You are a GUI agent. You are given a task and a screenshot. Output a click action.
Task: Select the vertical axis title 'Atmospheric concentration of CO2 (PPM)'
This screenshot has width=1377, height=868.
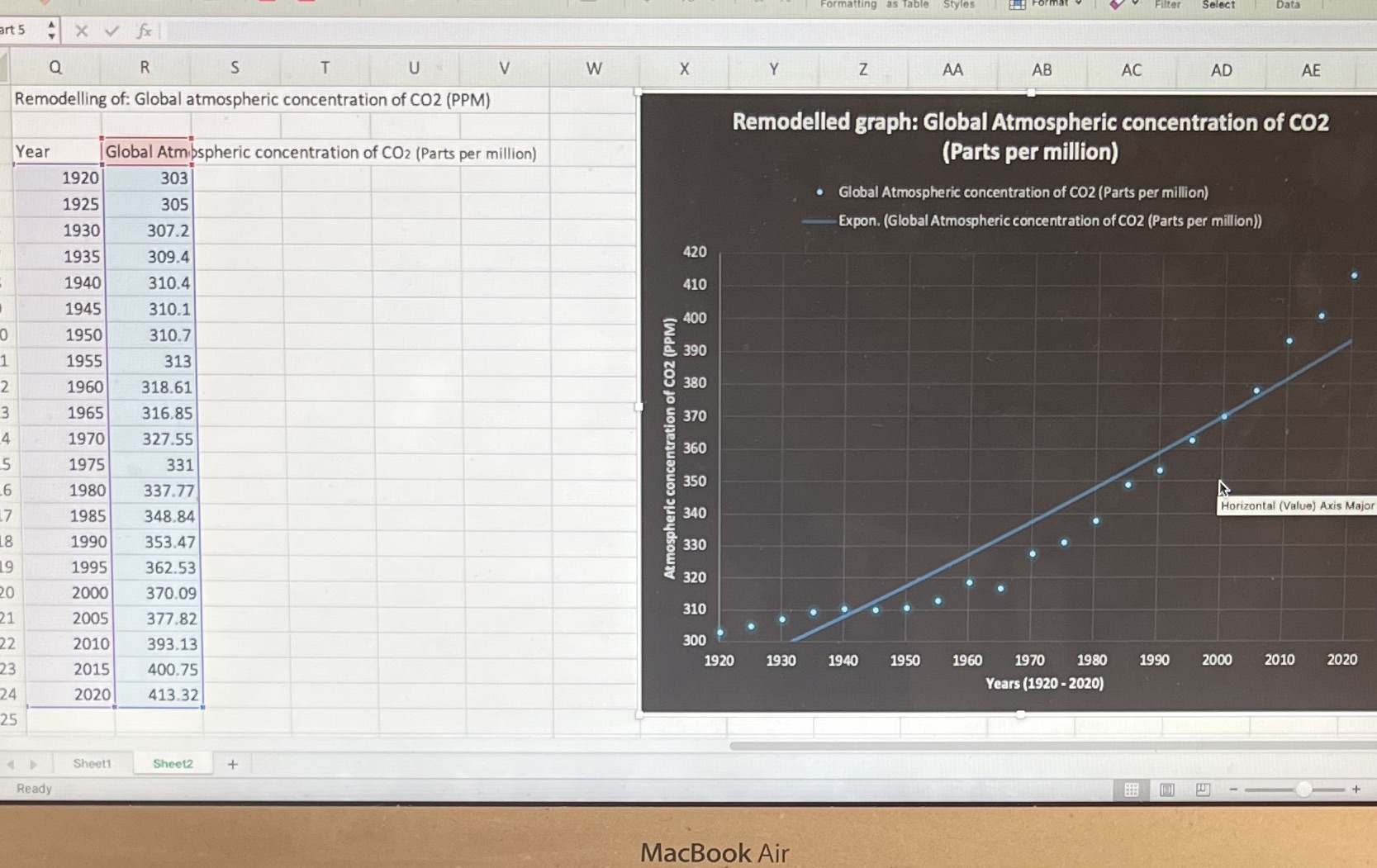tap(669, 448)
